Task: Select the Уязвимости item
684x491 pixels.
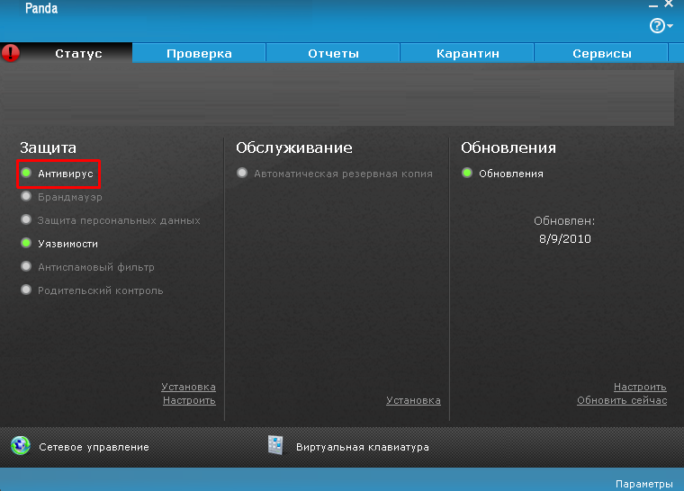Action: pos(68,244)
